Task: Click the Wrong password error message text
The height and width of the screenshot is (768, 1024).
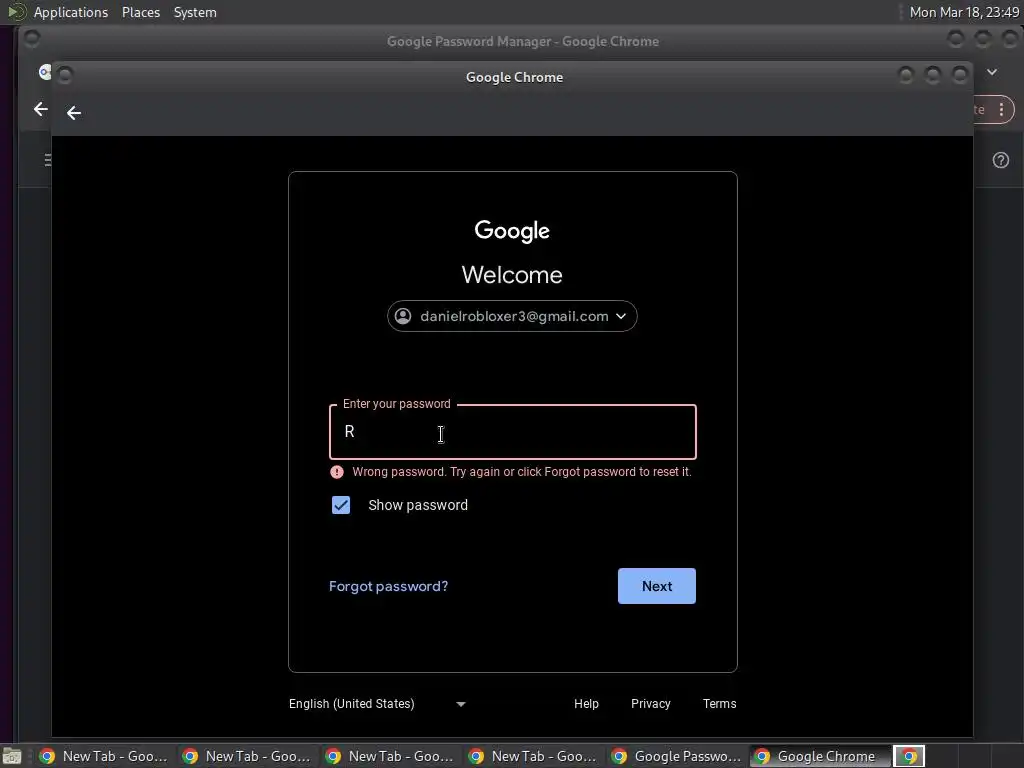Action: tap(521, 472)
